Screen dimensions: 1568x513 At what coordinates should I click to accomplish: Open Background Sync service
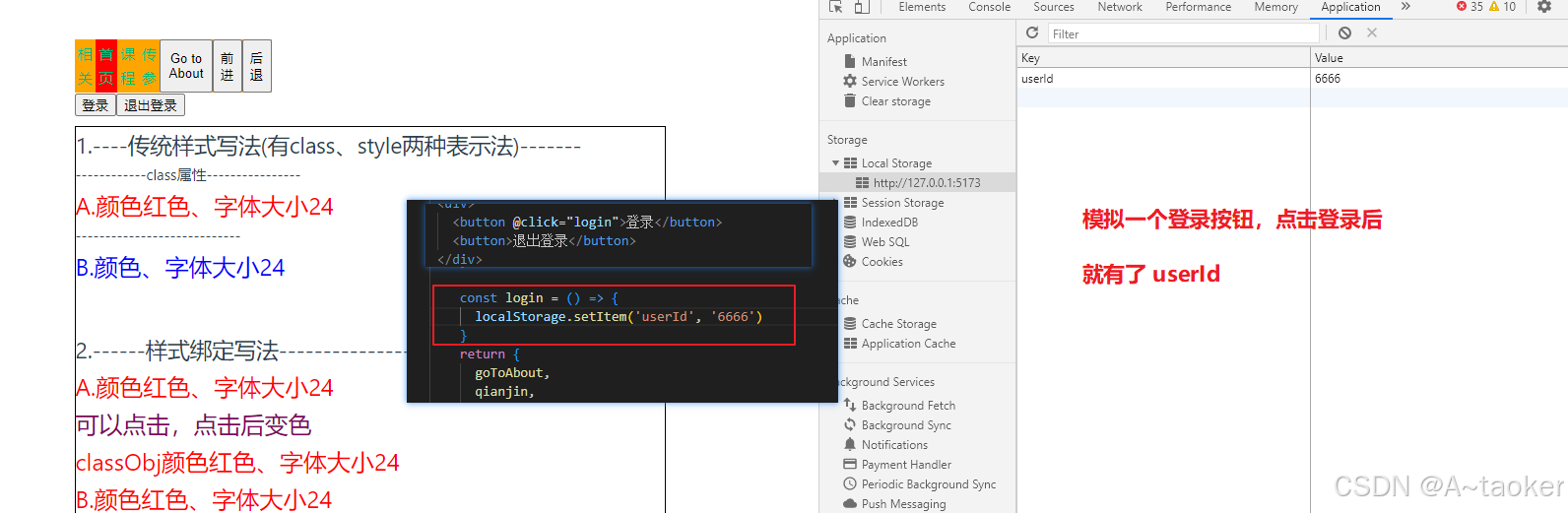click(897, 424)
